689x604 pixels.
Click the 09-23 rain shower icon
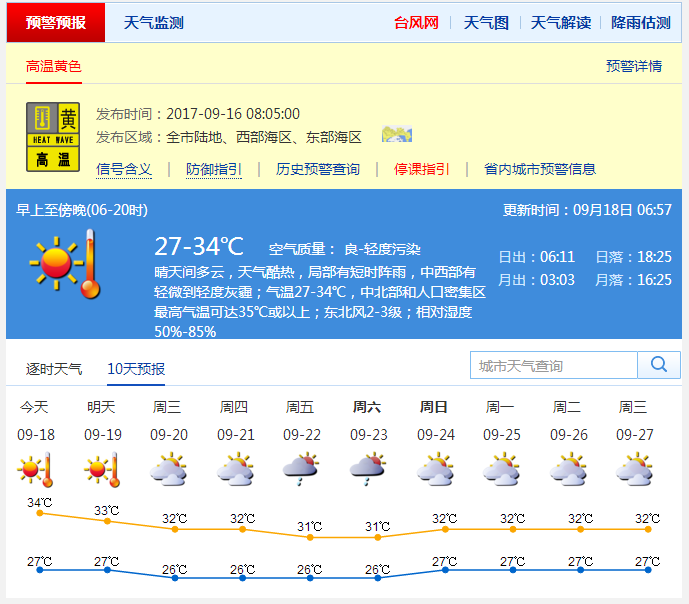(x=368, y=469)
